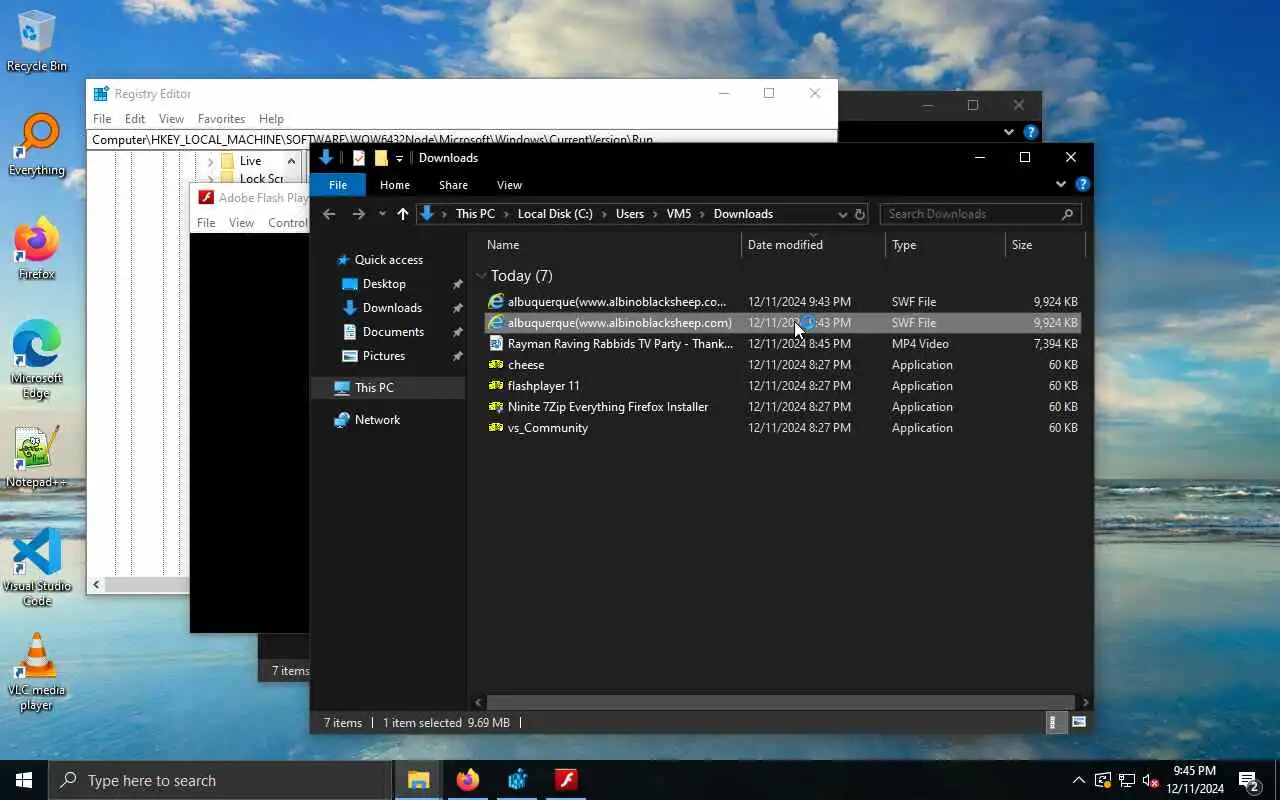Select the flashplayer 11 file
Image resolution: width=1280 pixels, height=800 pixels.
[782, 386]
